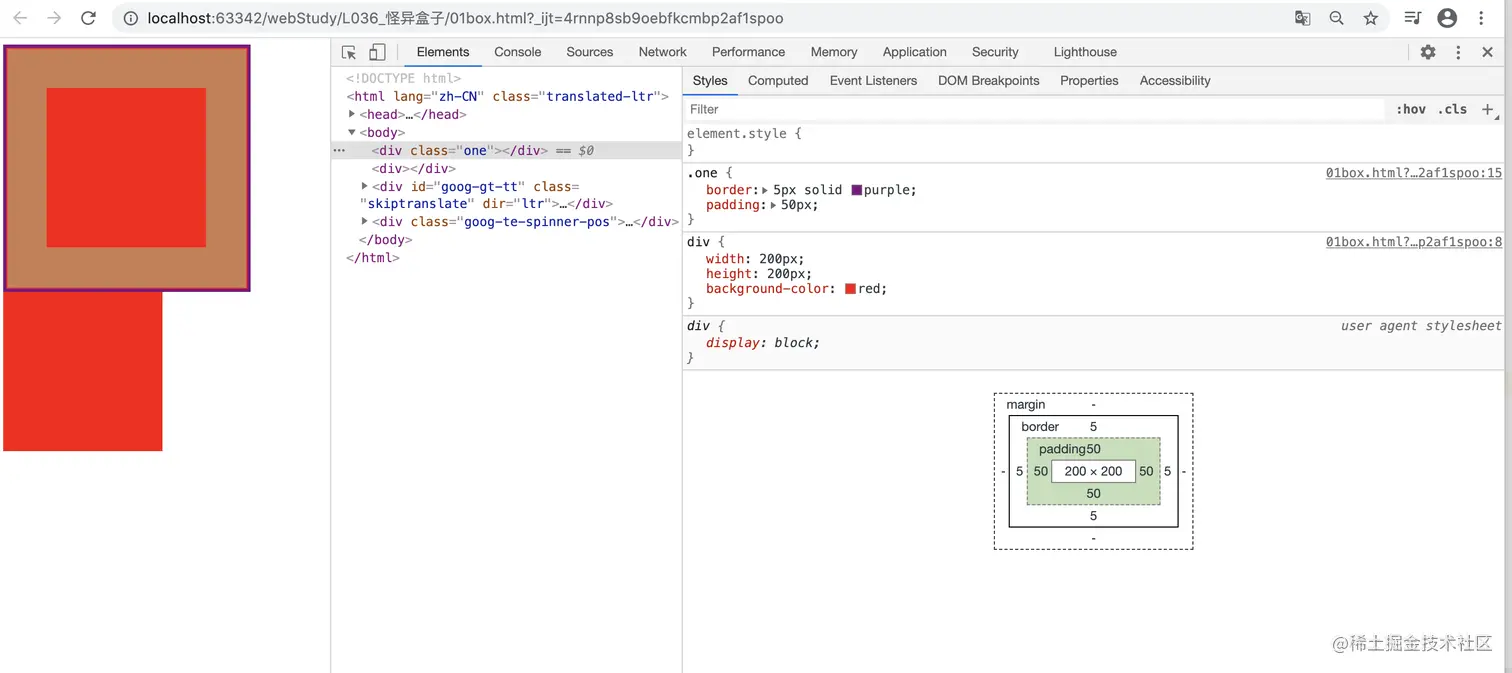1512x673 pixels.
Task: Open the red background-color swatch
Action: pos(850,289)
